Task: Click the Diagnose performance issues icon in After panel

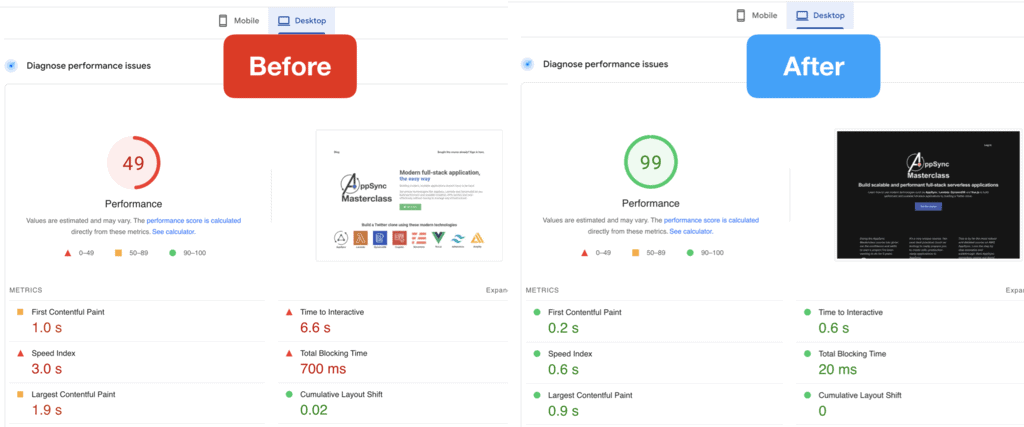Action: point(528,65)
